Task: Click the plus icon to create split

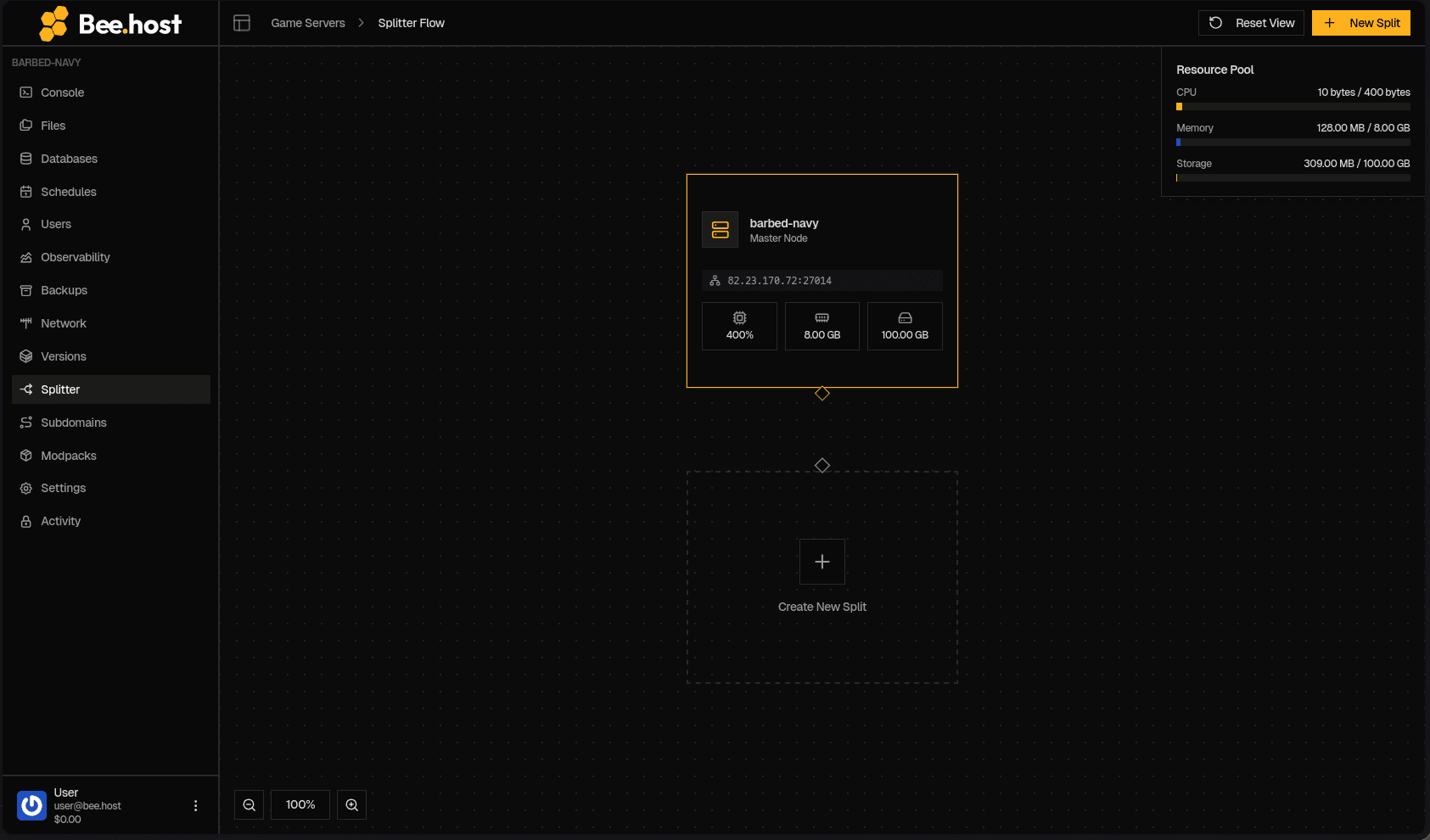Action: point(822,562)
